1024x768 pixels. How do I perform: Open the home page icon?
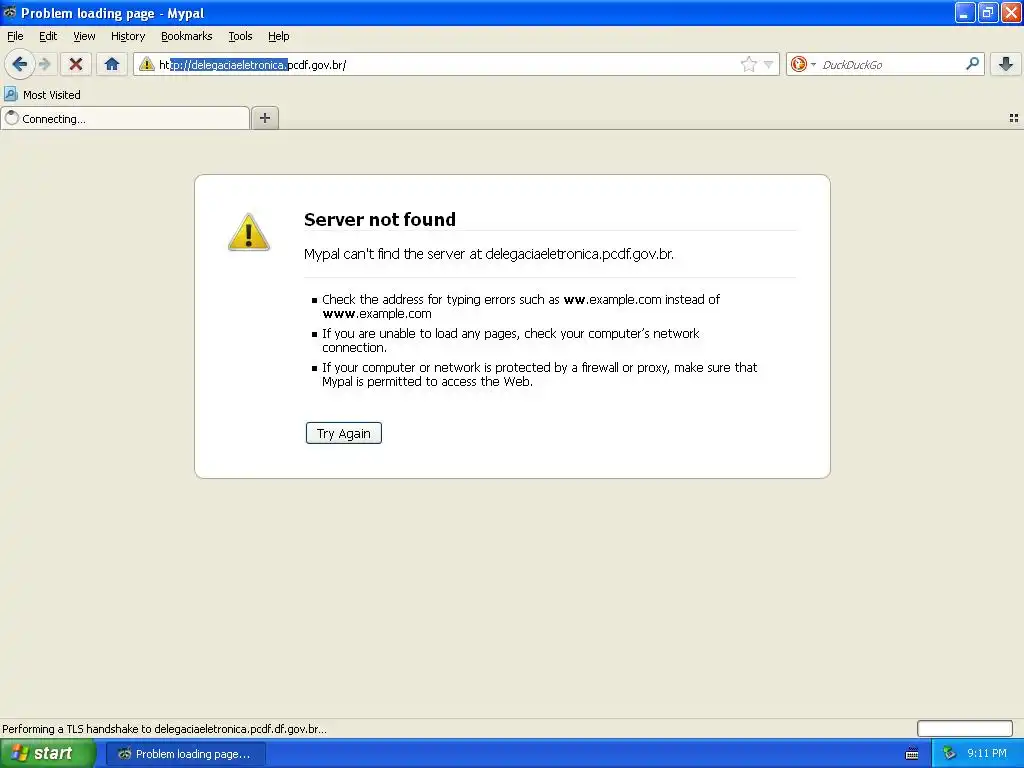click(x=112, y=64)
